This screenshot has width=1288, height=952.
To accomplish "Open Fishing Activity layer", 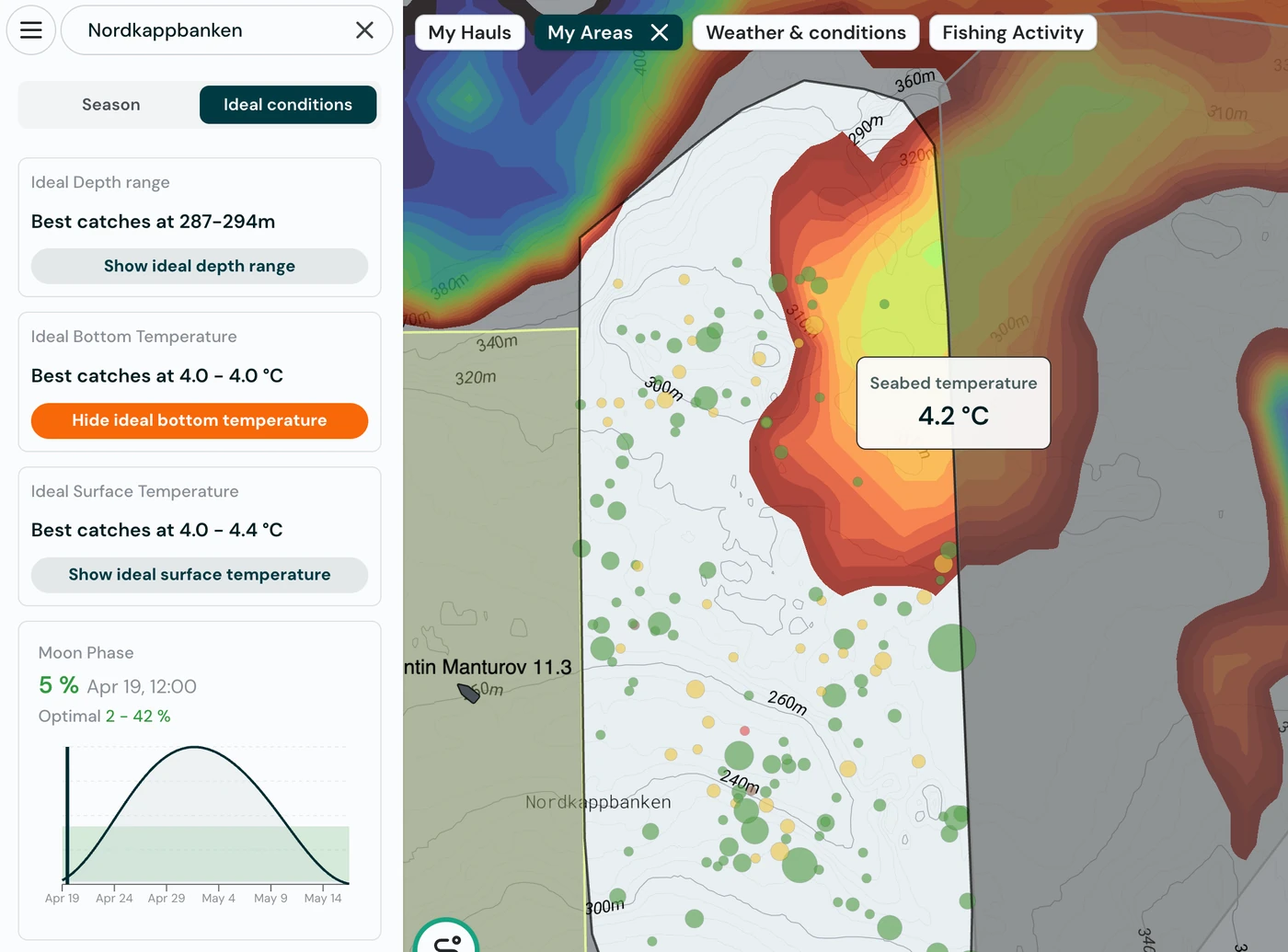I will pyautogui.click(x=1012, y=33).
